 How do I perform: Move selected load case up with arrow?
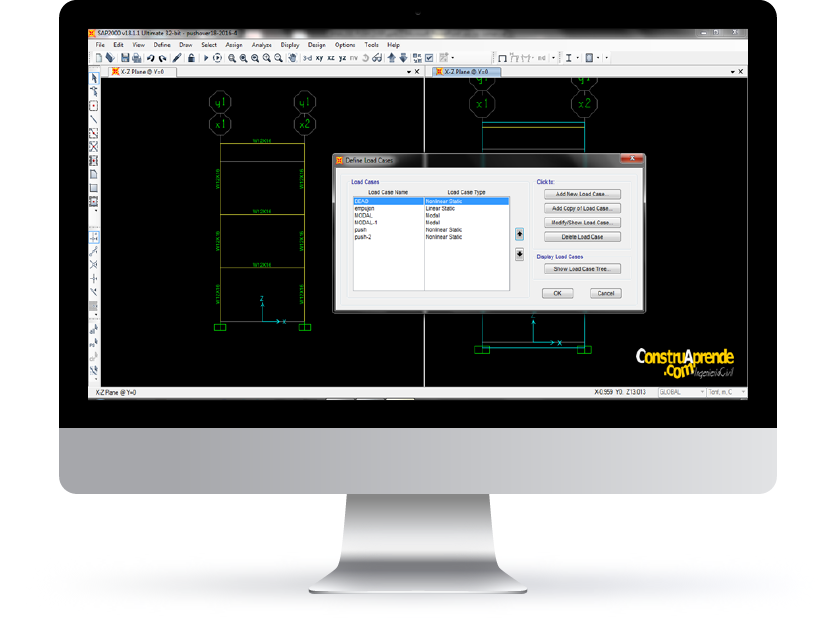[519, 234]
